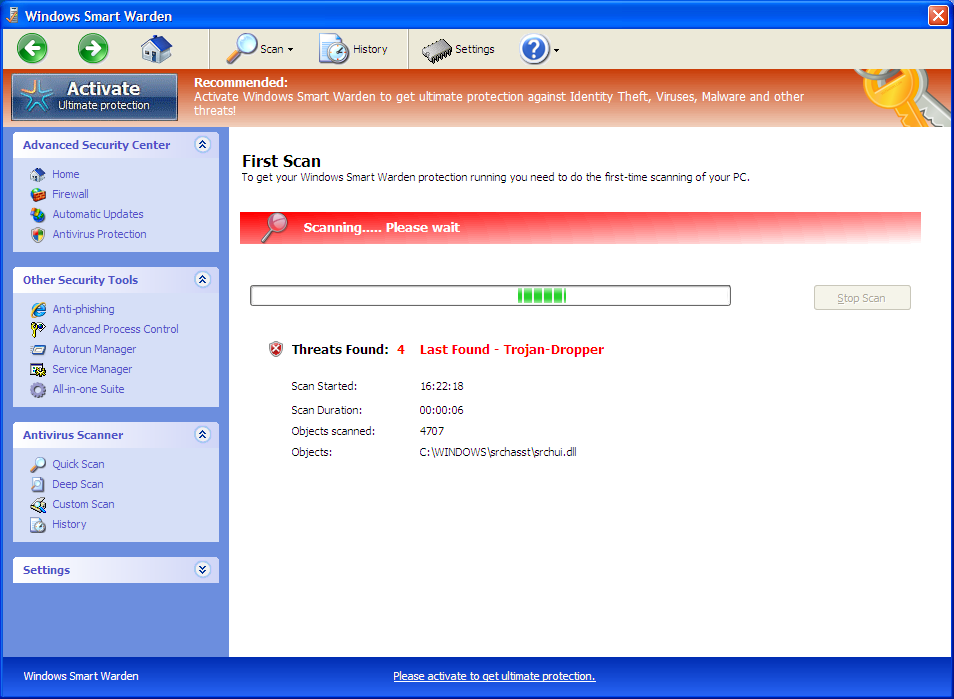Click the 'Last Found - Trojan-Dropper' text

(512, 350)
